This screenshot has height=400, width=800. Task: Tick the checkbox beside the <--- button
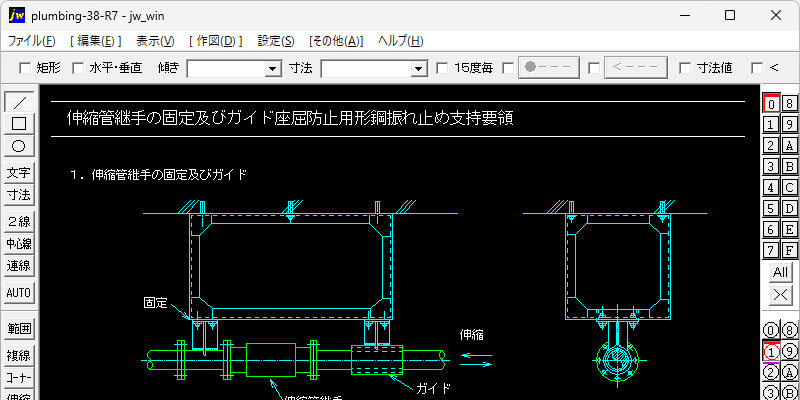coord(593,68)
